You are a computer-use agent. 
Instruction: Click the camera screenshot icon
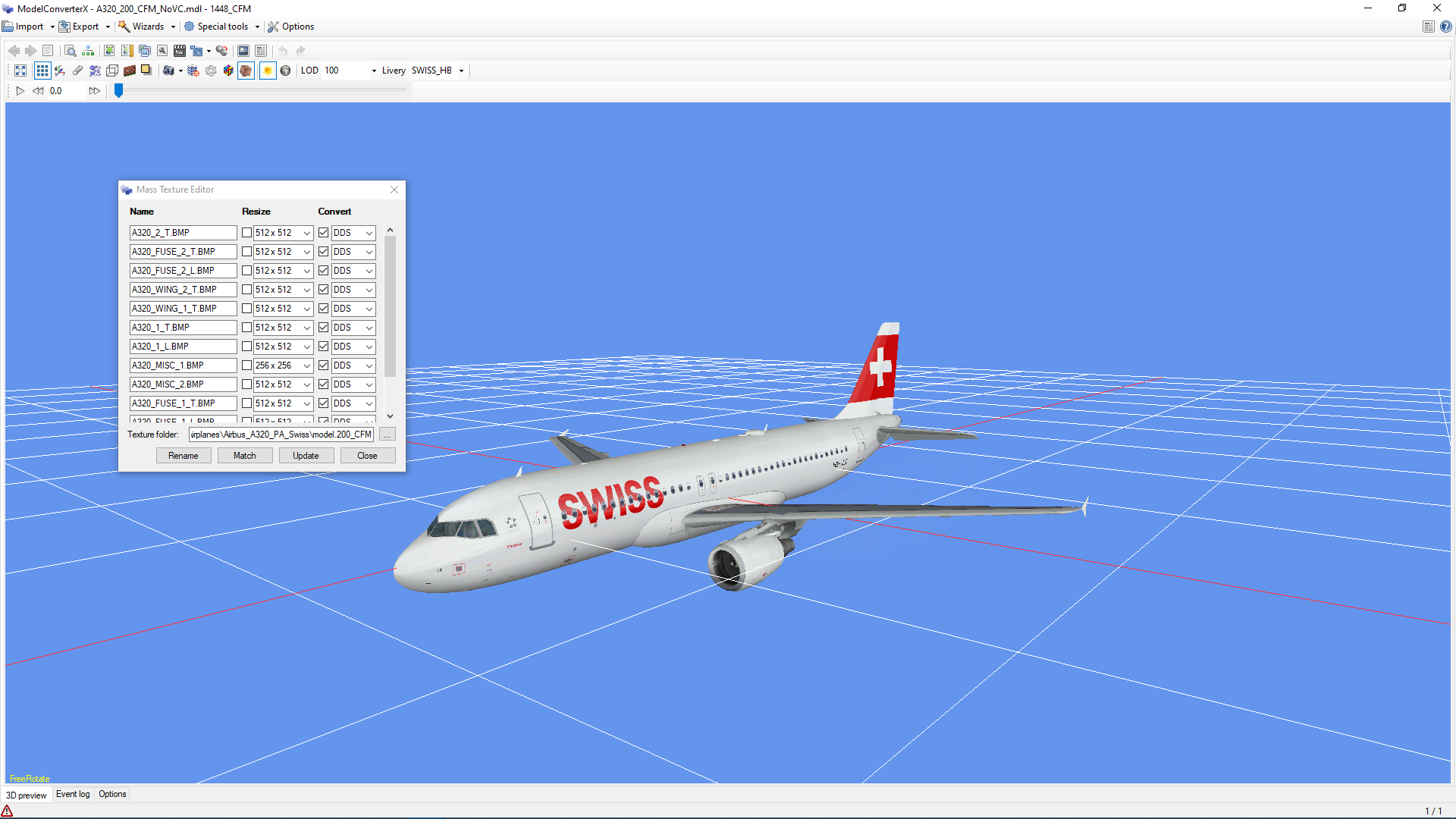click(x=169, y=71)
